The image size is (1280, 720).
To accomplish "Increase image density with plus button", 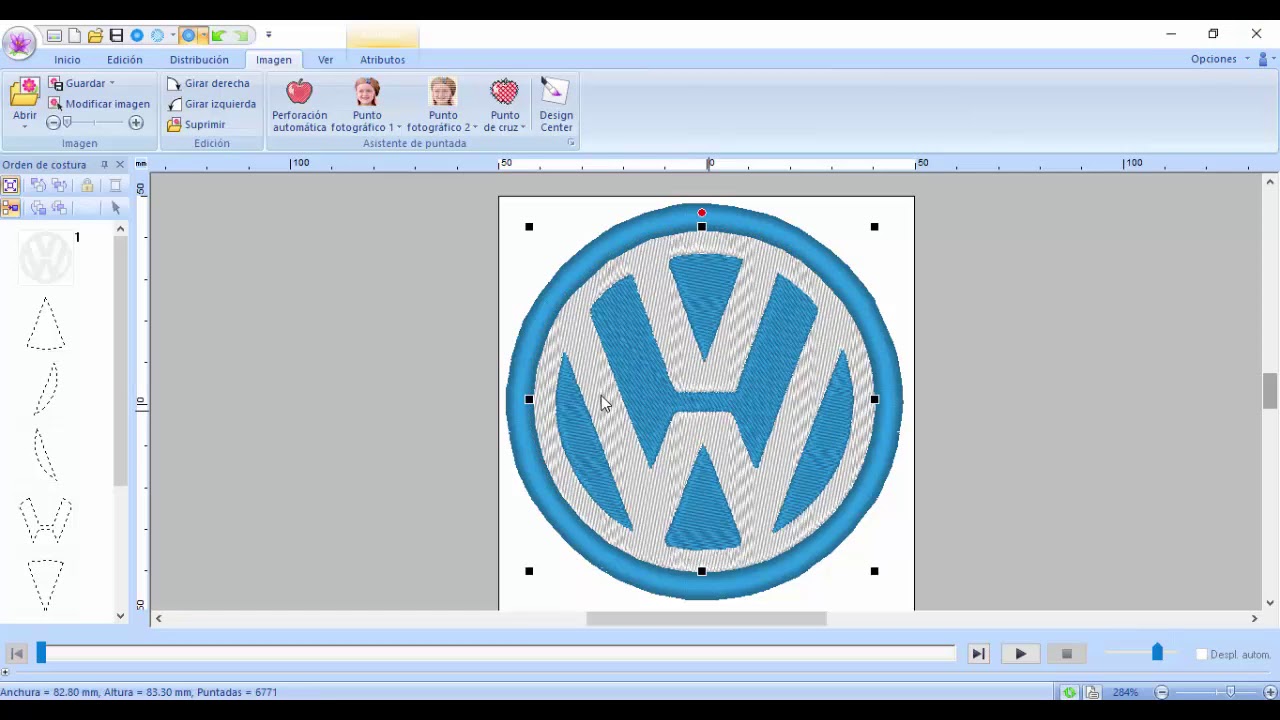I will pos(136,123).
